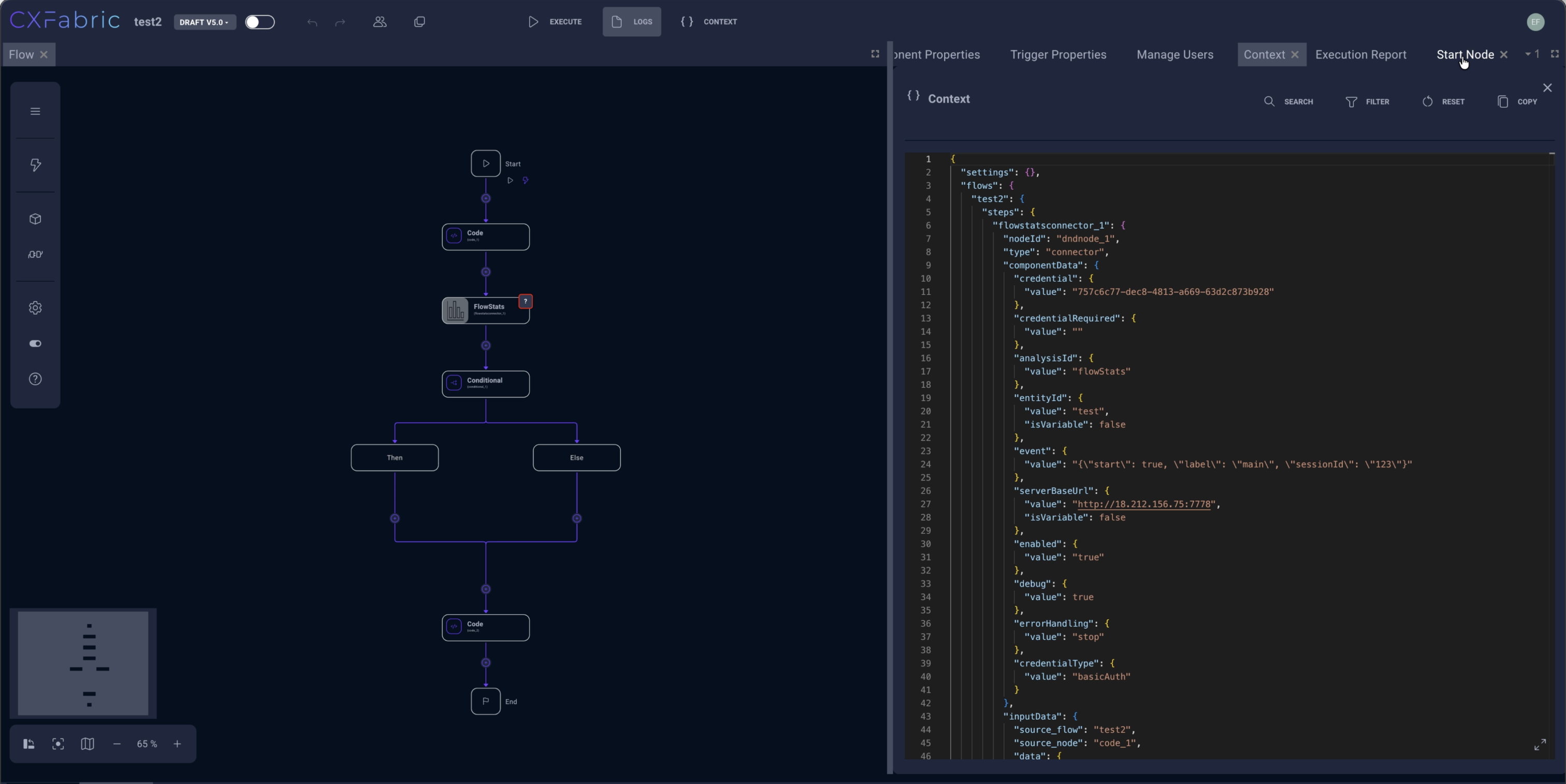Select the Conditional node

tap(485, 384)
